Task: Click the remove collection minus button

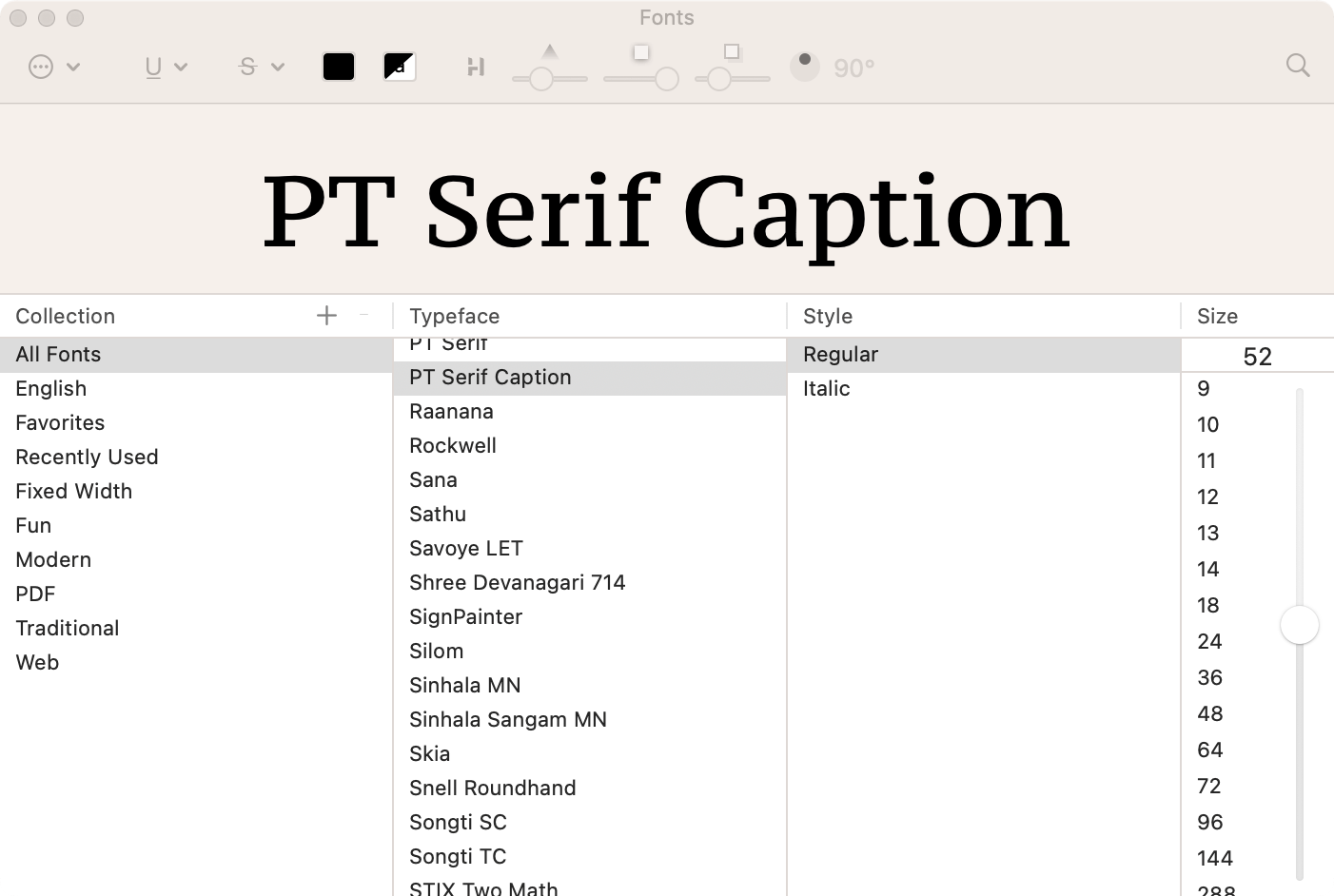Action: click(363, 314)
